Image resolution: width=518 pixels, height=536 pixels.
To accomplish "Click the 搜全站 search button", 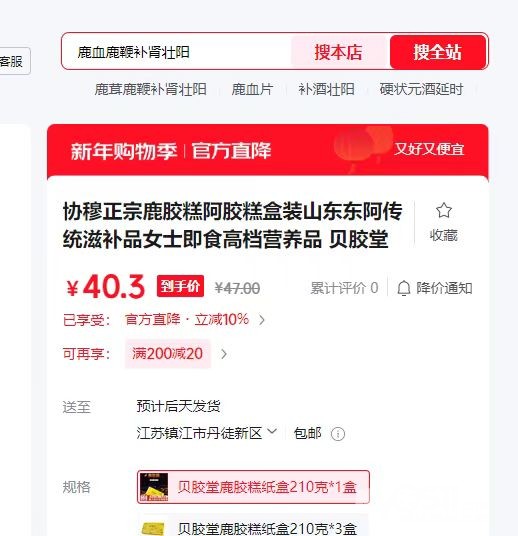I will pos(438,52).
